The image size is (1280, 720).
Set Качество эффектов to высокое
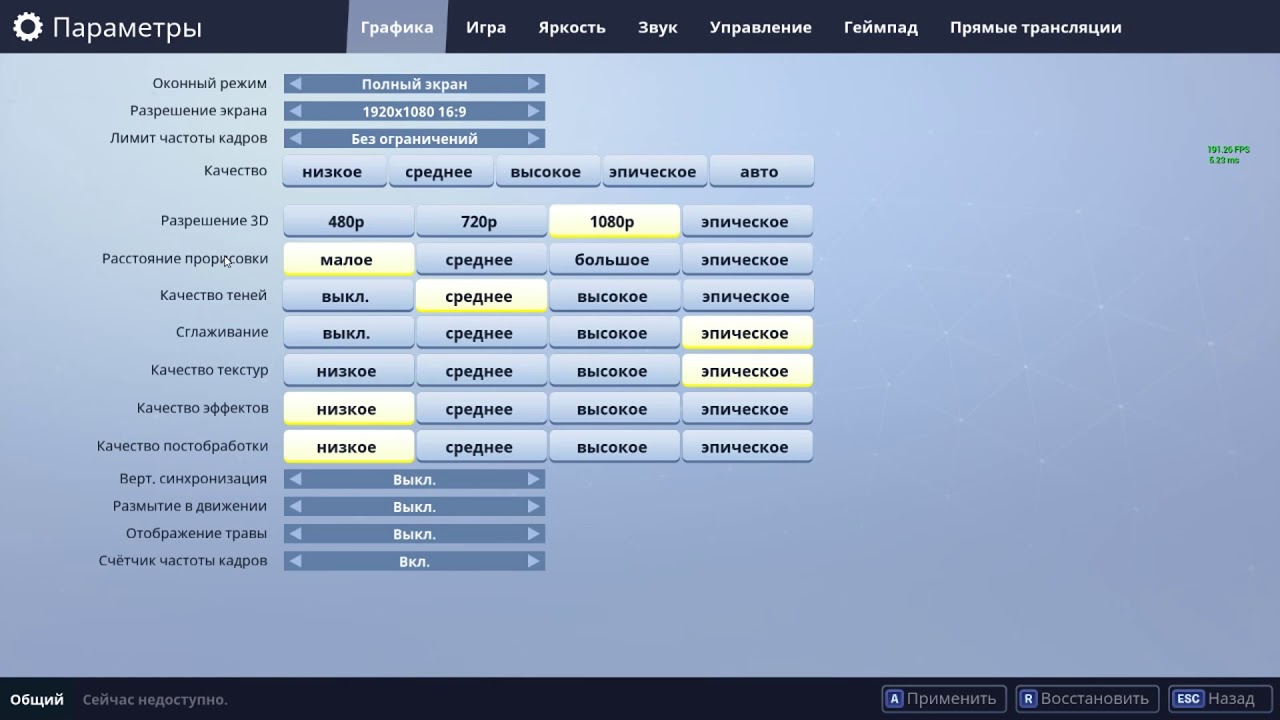point(613,409)
